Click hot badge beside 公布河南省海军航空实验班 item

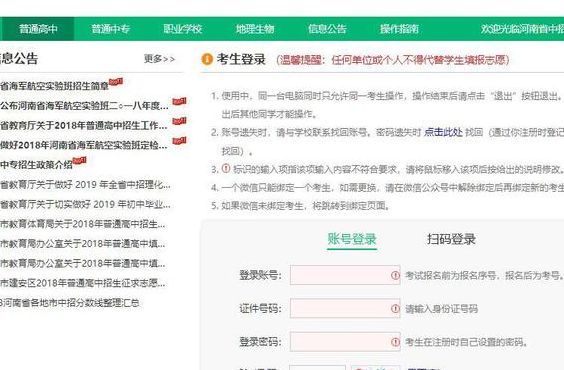(x=179, y=101)
